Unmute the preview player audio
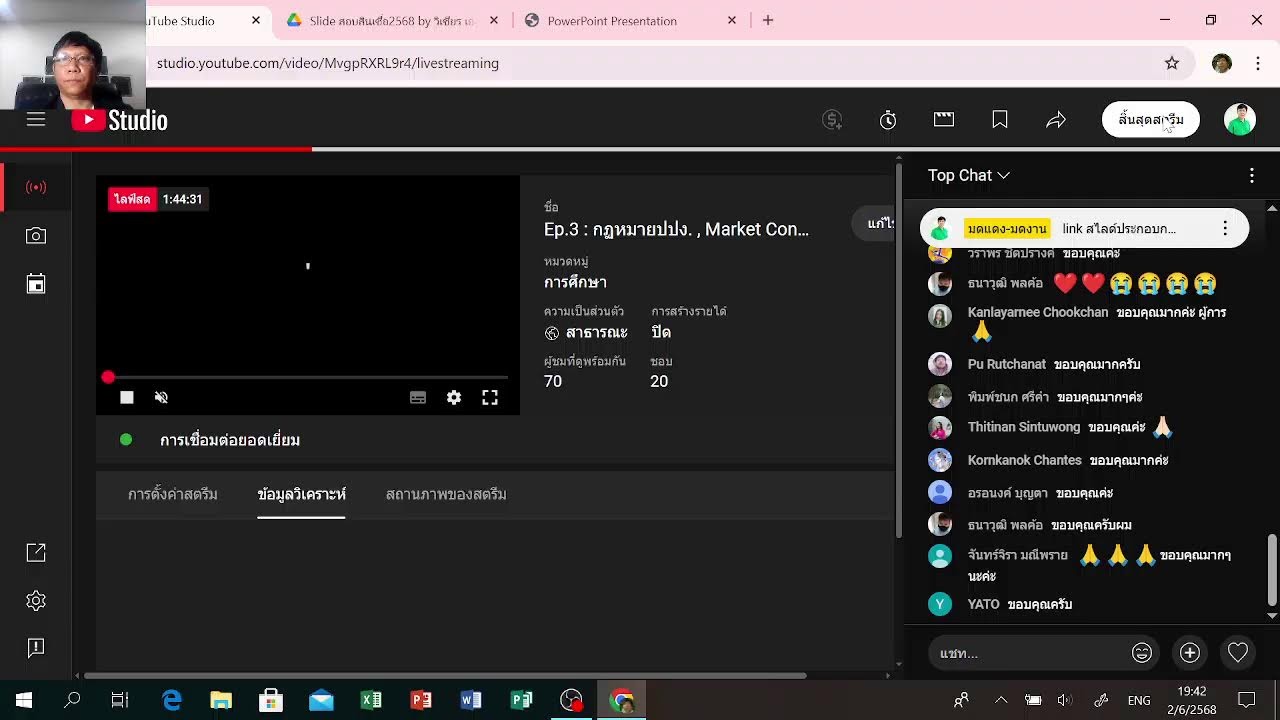Image resolution: width=1280 pixels, height=720 pixels. click(x=161, y=398)
